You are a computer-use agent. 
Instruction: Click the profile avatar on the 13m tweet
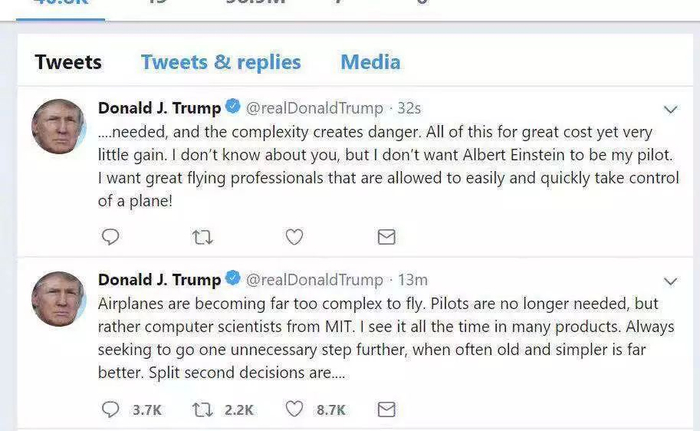(x=59, y=297)
